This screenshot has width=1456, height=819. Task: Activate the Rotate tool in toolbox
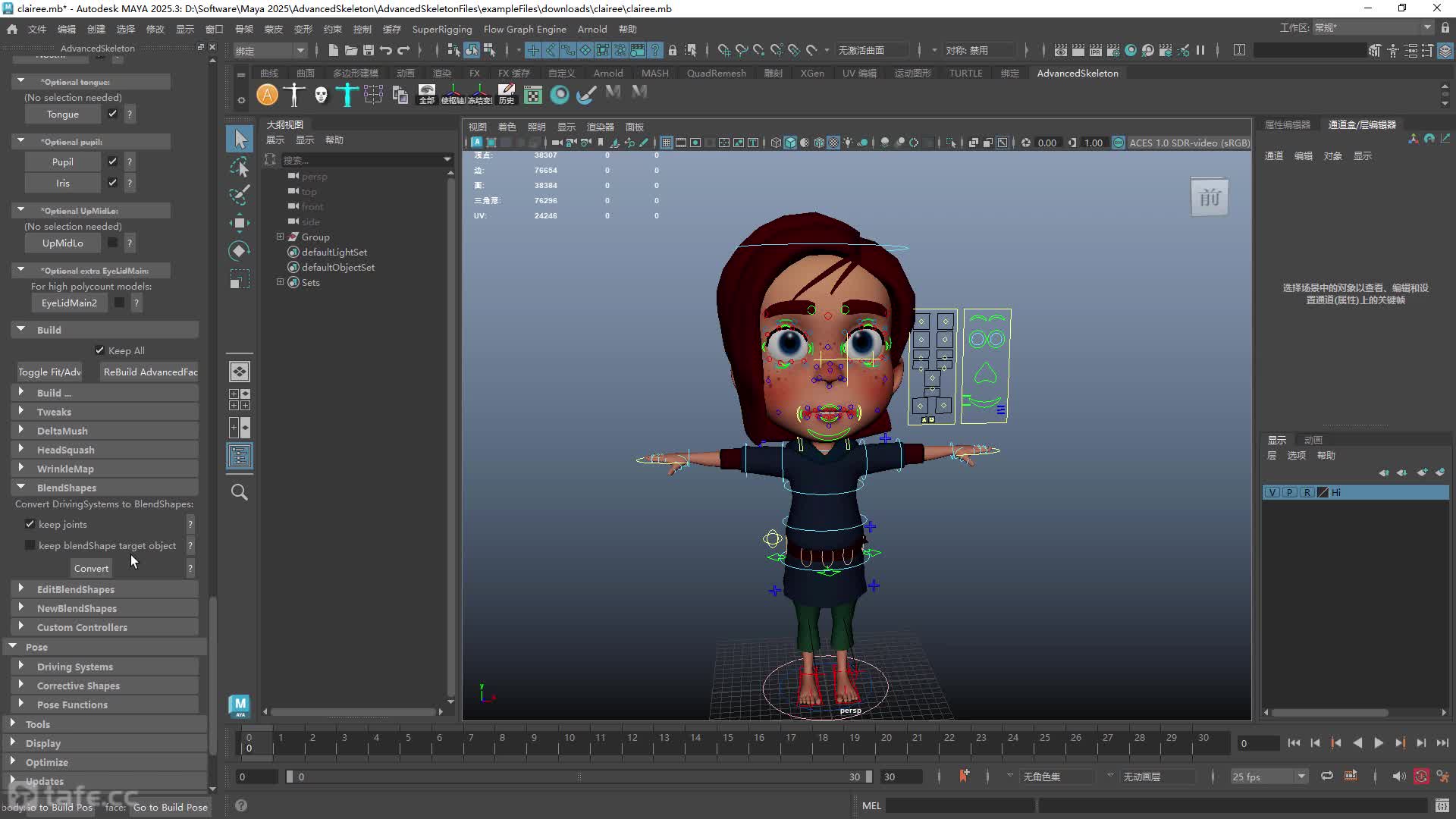(240, 251)
